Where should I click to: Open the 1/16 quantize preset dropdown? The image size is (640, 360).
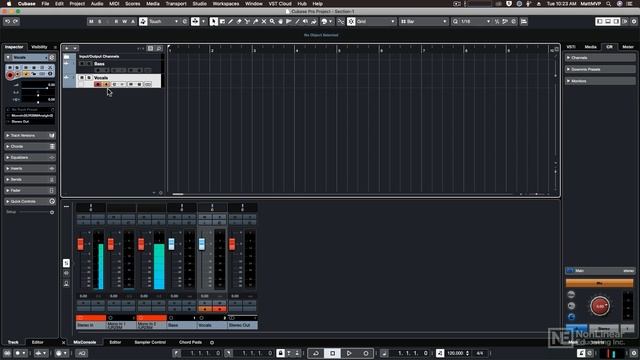click(x=471, y=21)
